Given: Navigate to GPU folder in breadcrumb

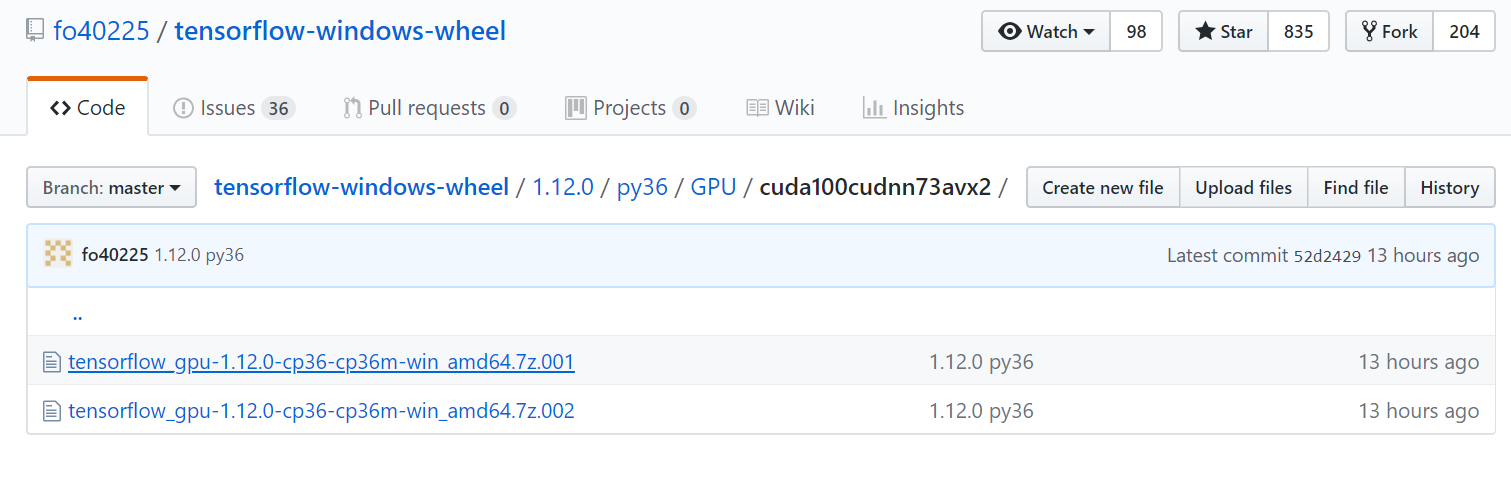Looking at the screenshot, I should pos(713,187).
